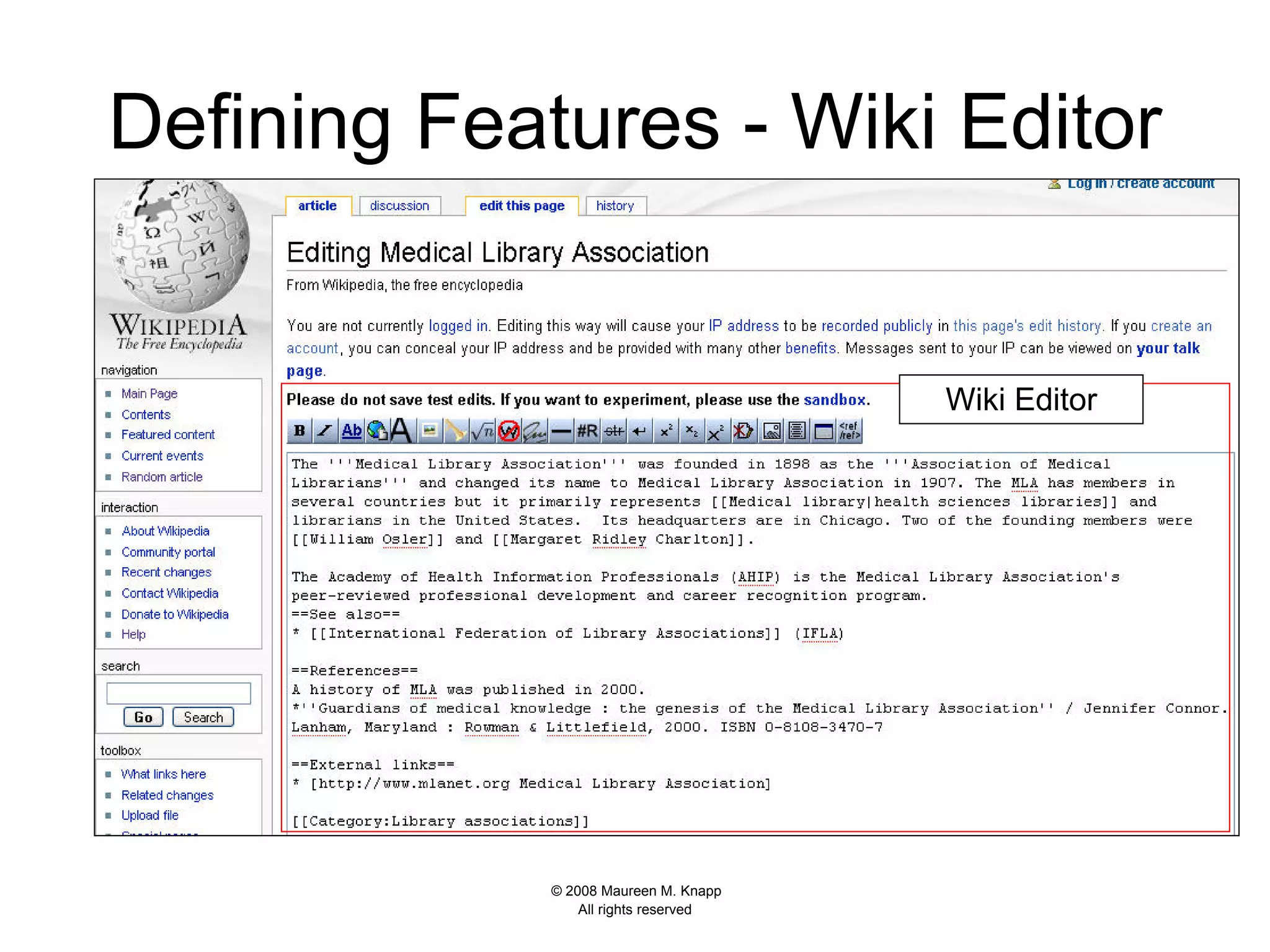Open the Upload file link
Image resolution: width=1270 pixels, height=952 pixels.
pos(150,816)
